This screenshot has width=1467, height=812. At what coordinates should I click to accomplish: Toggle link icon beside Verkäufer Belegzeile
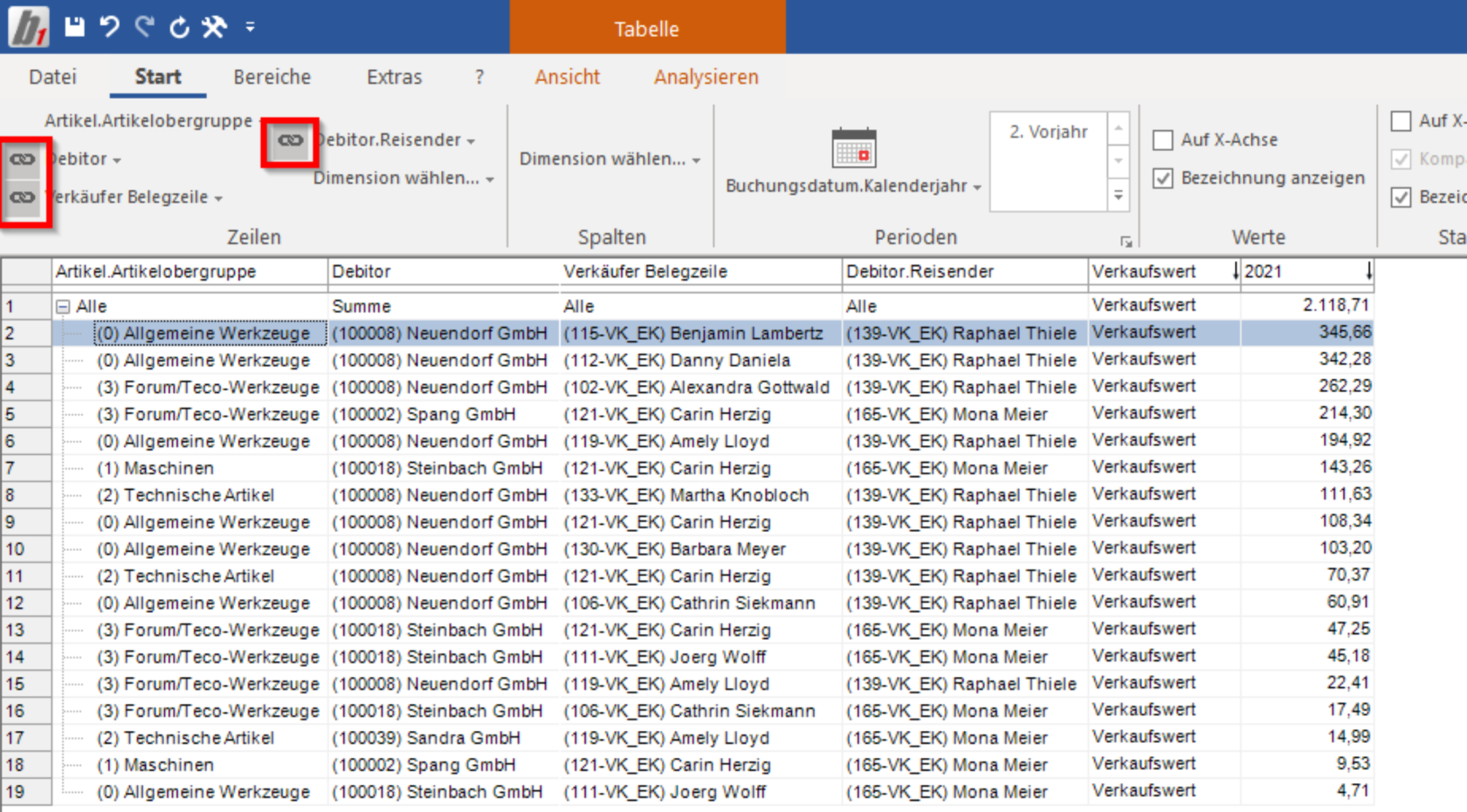point(23,197)
